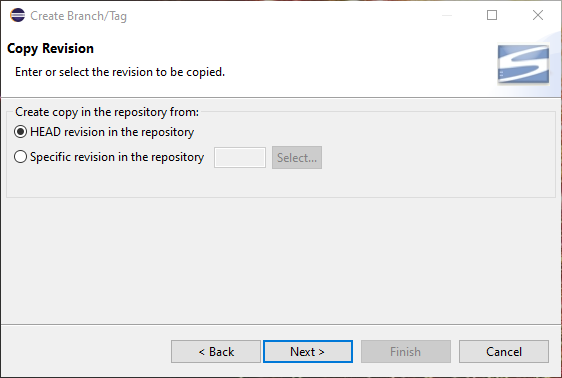Select the HEAD revision radio button circle
The image size is (562, 378).
(x=20, y=132)
